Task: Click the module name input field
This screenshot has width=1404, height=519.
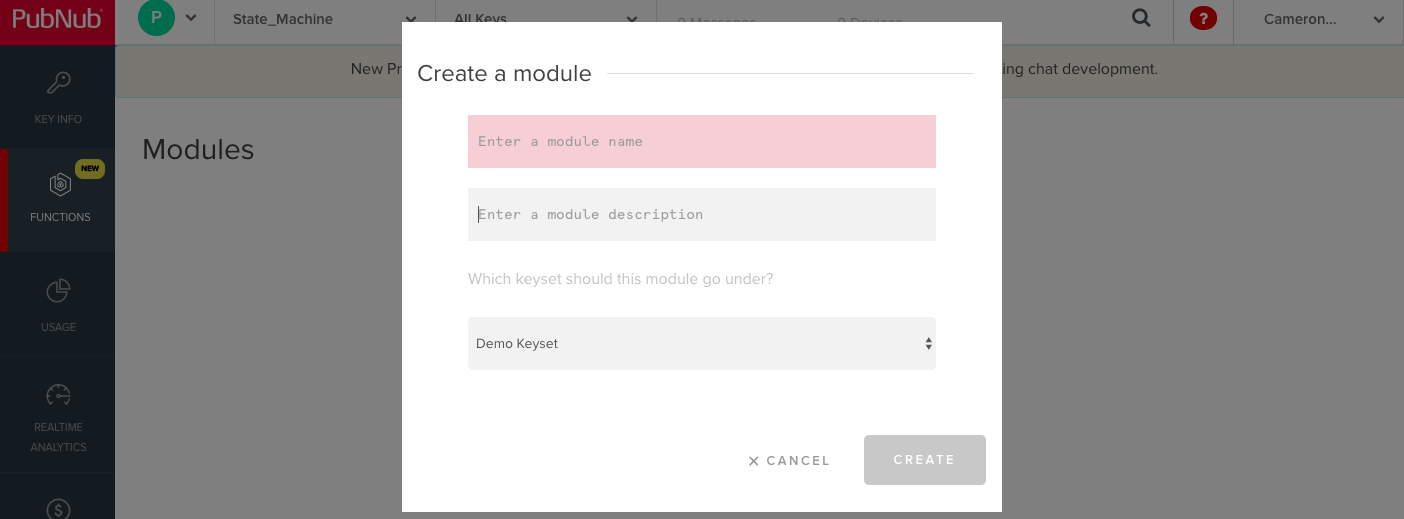Action: (702, 141)
